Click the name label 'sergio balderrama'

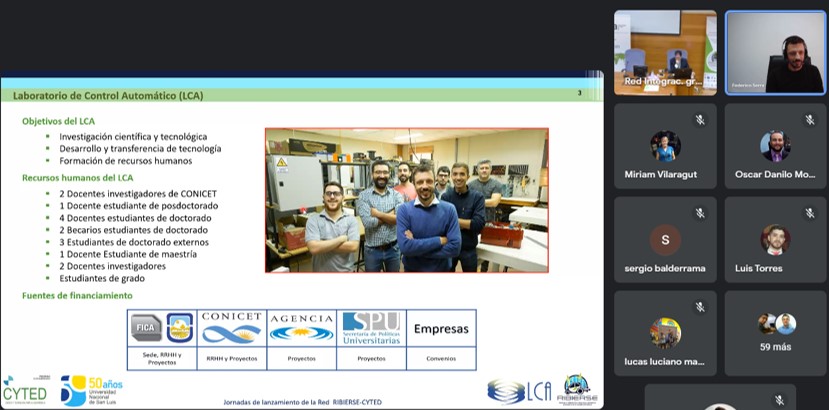(665, 268)
